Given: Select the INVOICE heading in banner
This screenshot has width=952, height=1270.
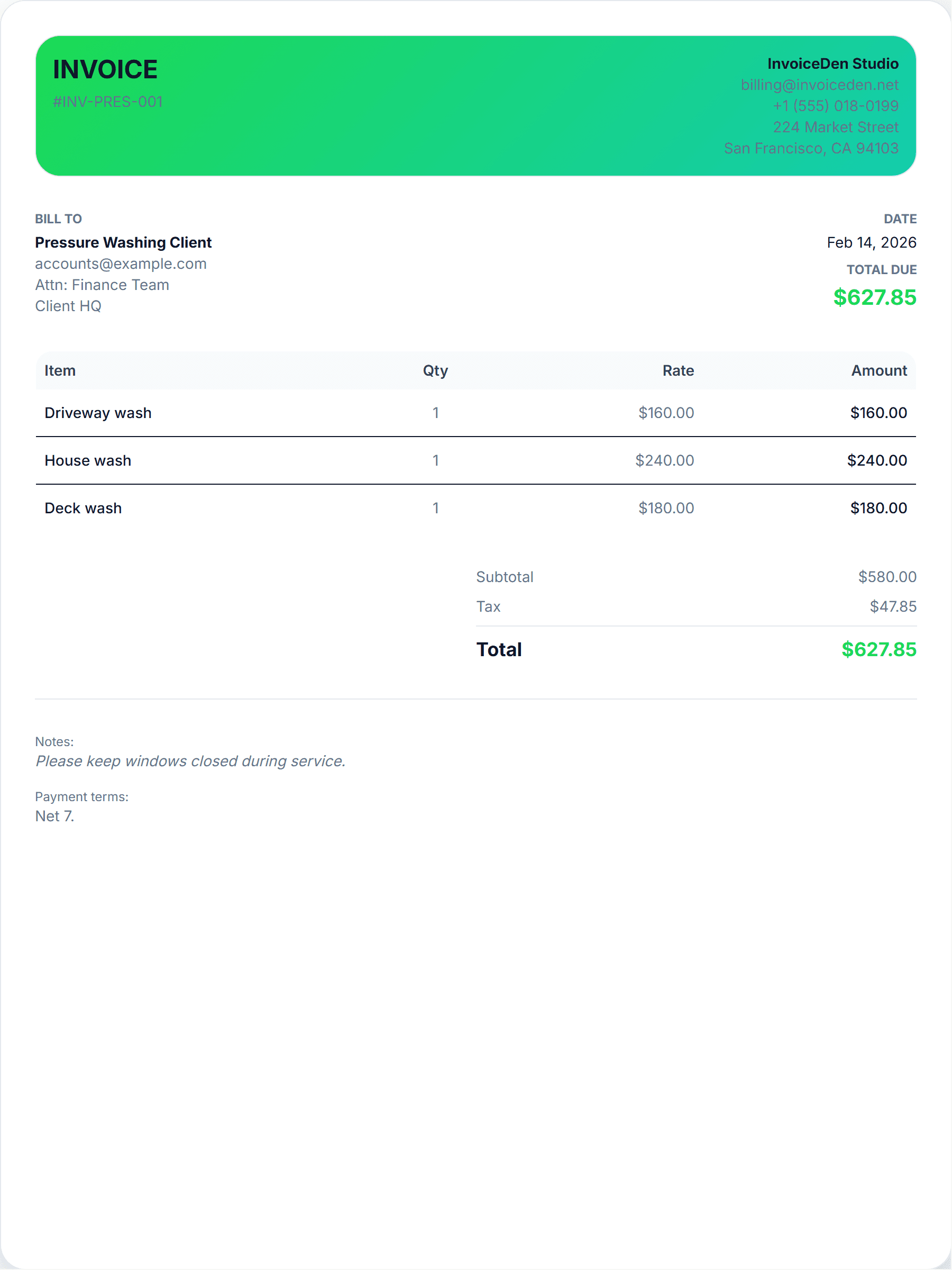Looking at the screenshot, I should (105, 69).
